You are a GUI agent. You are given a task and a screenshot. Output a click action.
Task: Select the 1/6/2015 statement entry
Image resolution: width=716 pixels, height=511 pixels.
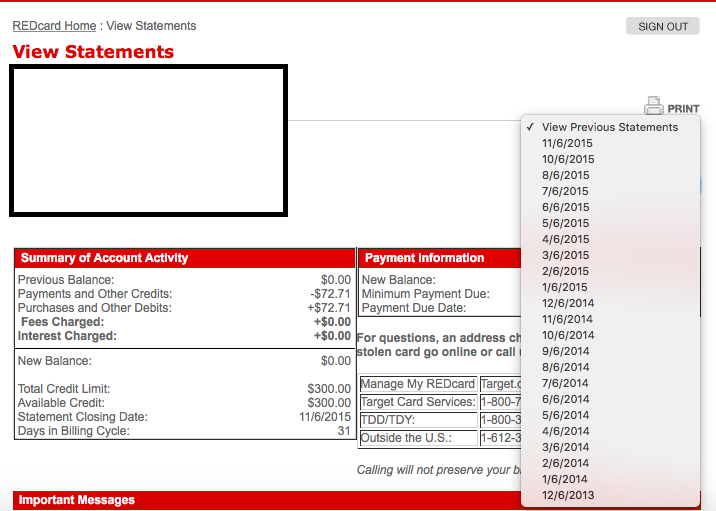565,287
